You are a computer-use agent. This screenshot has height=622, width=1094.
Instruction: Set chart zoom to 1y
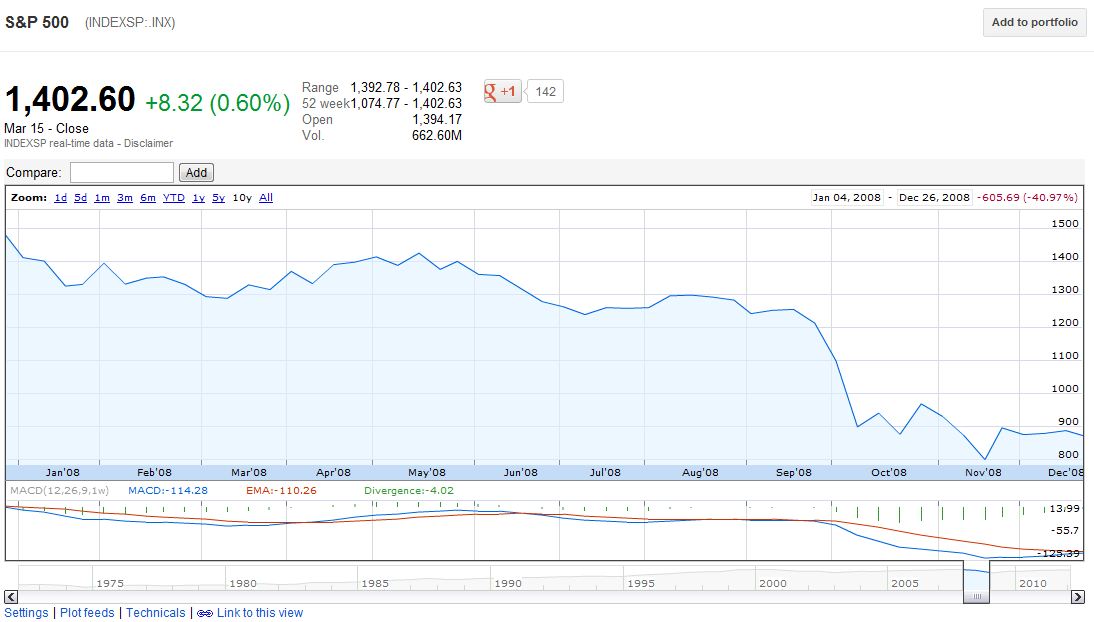[x=199, y=198]
